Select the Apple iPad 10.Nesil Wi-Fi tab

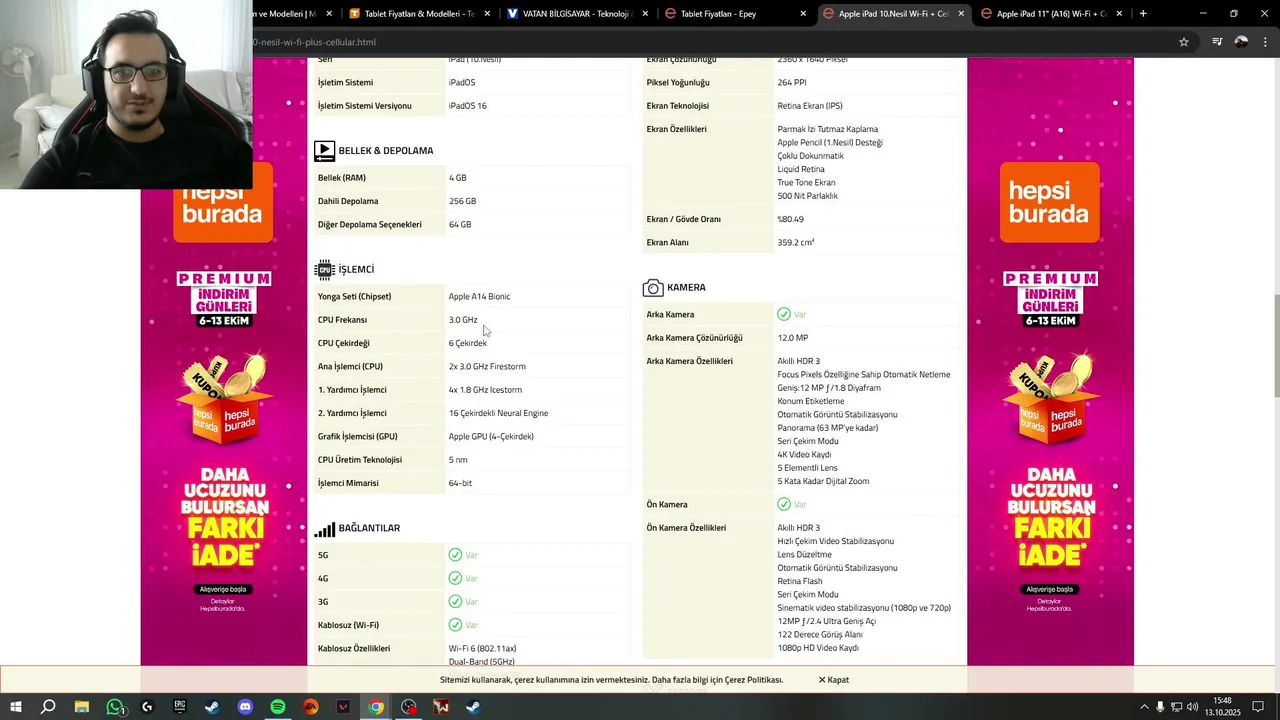(892, 14)
